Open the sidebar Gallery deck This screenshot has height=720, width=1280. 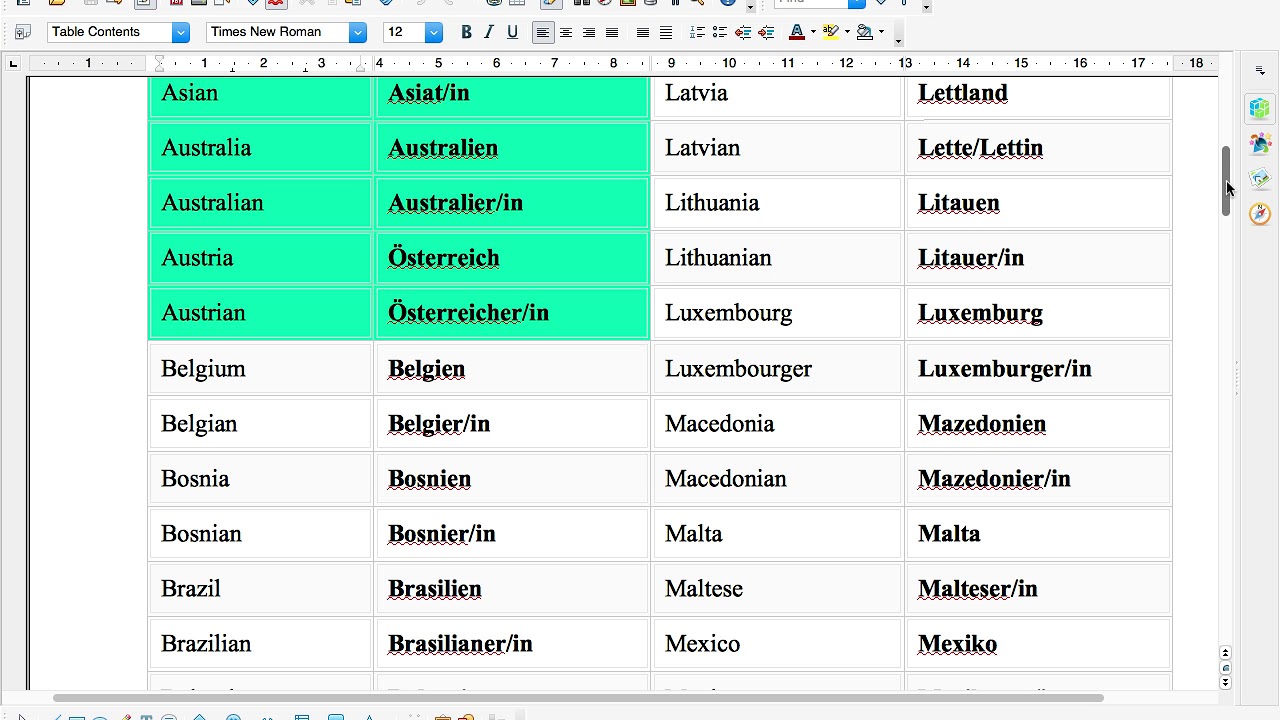click(1260, 178)
